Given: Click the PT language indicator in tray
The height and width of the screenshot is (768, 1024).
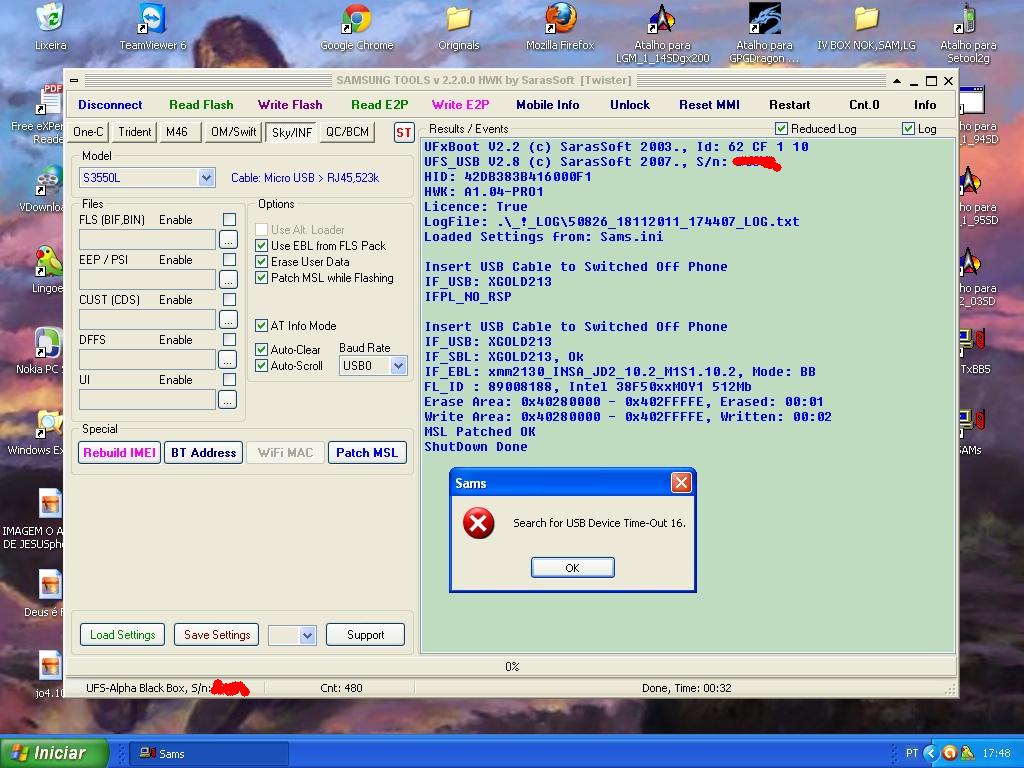Looking at the screenshot, I should (x=912, y=753).
